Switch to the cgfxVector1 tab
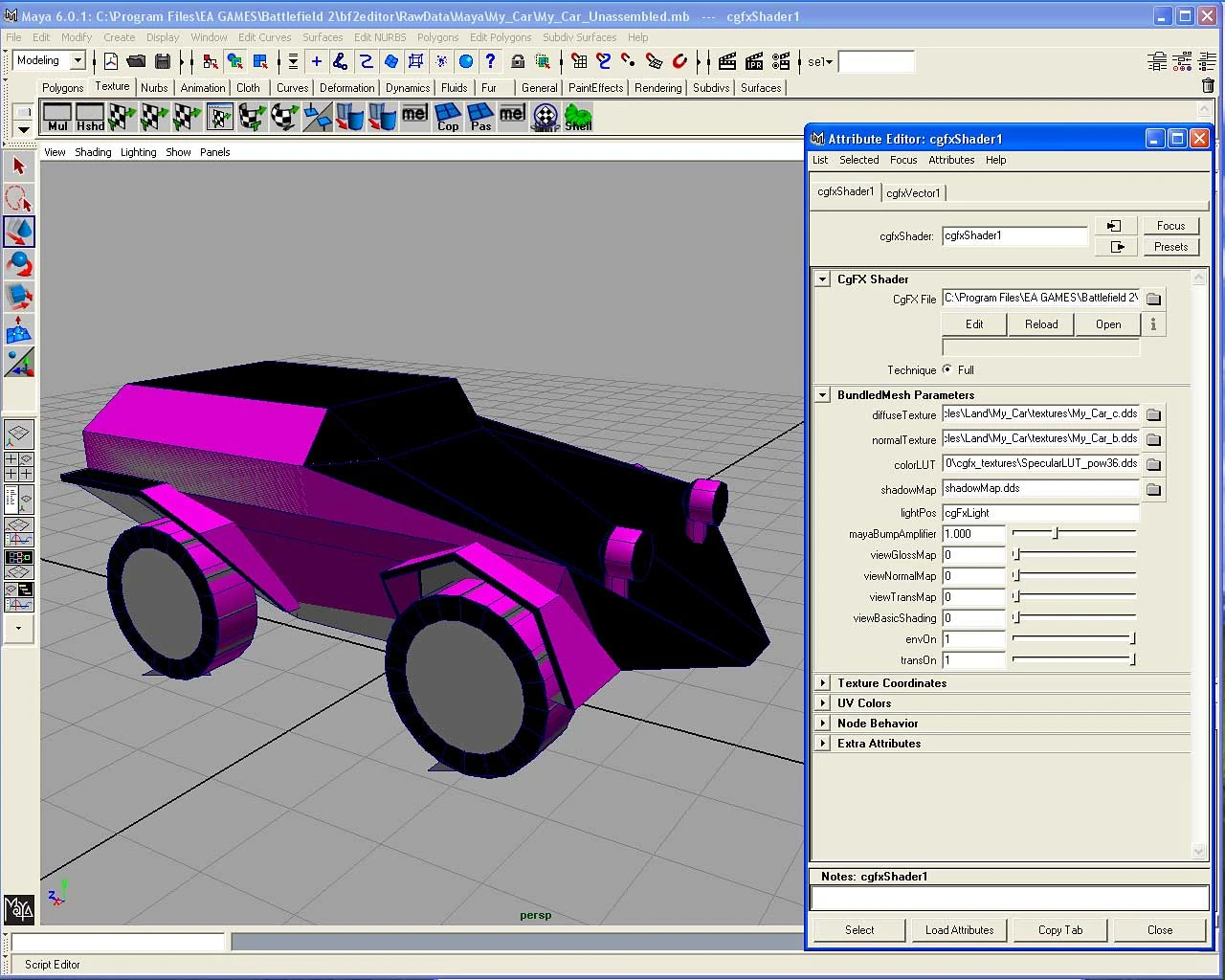Viewport: 1225px width, 980px height. pyautogui.click(x=913, y=192)
